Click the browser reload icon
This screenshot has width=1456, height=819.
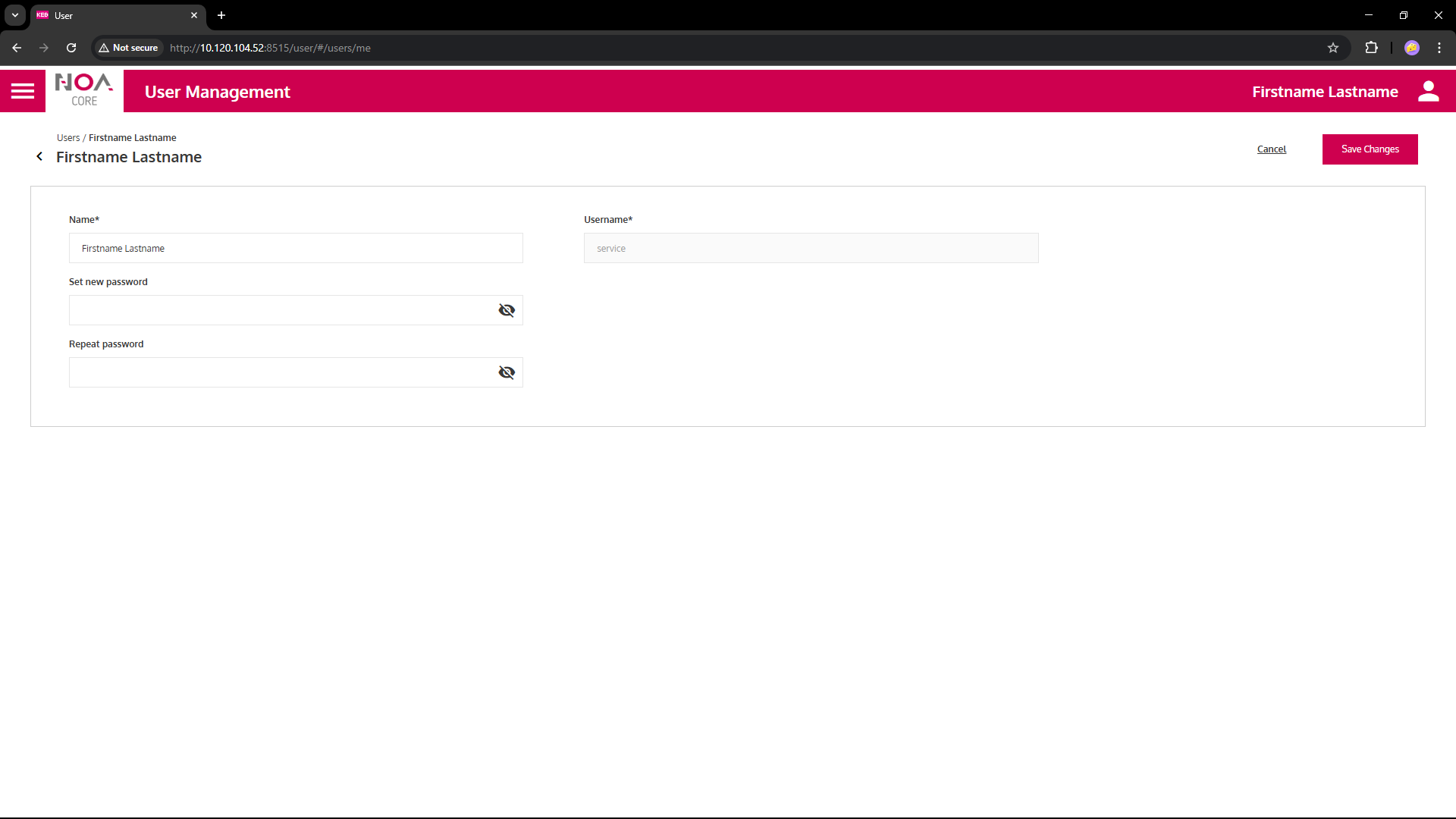tap(71, 48)
